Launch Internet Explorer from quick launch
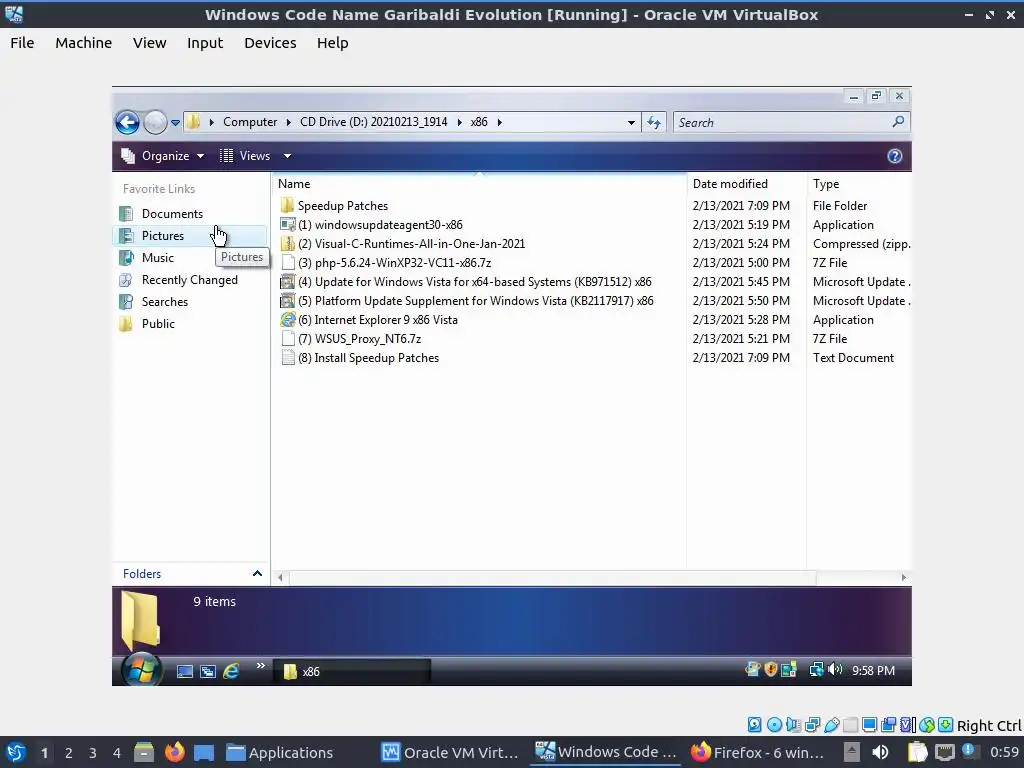This screenshot has height=768, width=1024. [231, 671]
